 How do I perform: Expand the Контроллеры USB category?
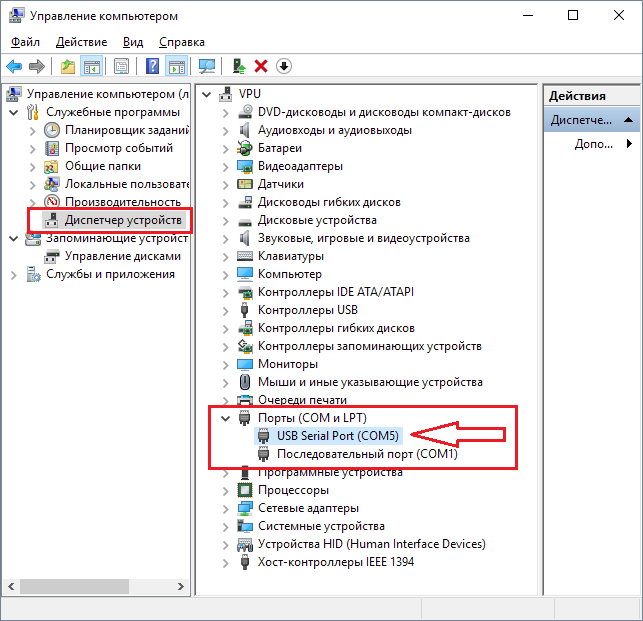point(226,311)
